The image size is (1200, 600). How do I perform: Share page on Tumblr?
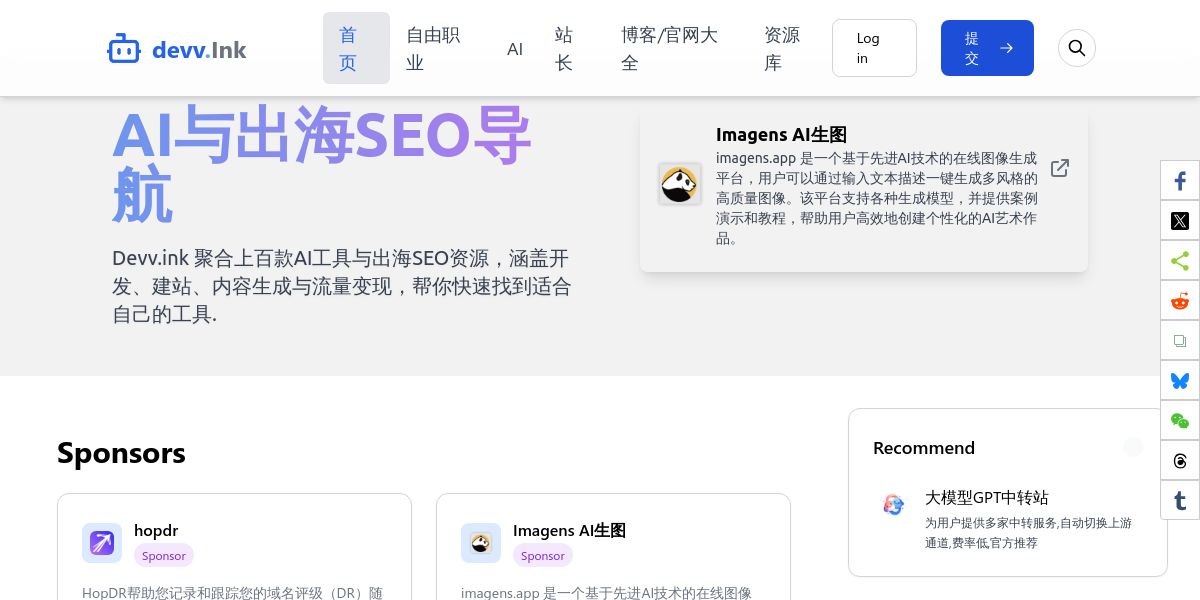[1180, 501]
